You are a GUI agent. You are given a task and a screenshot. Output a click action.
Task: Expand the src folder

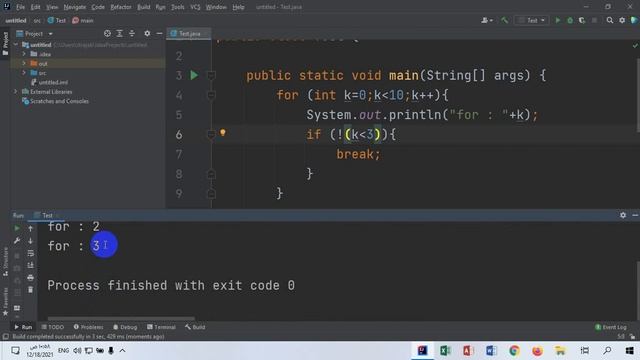pyautogui.click(x=24, y=73)
